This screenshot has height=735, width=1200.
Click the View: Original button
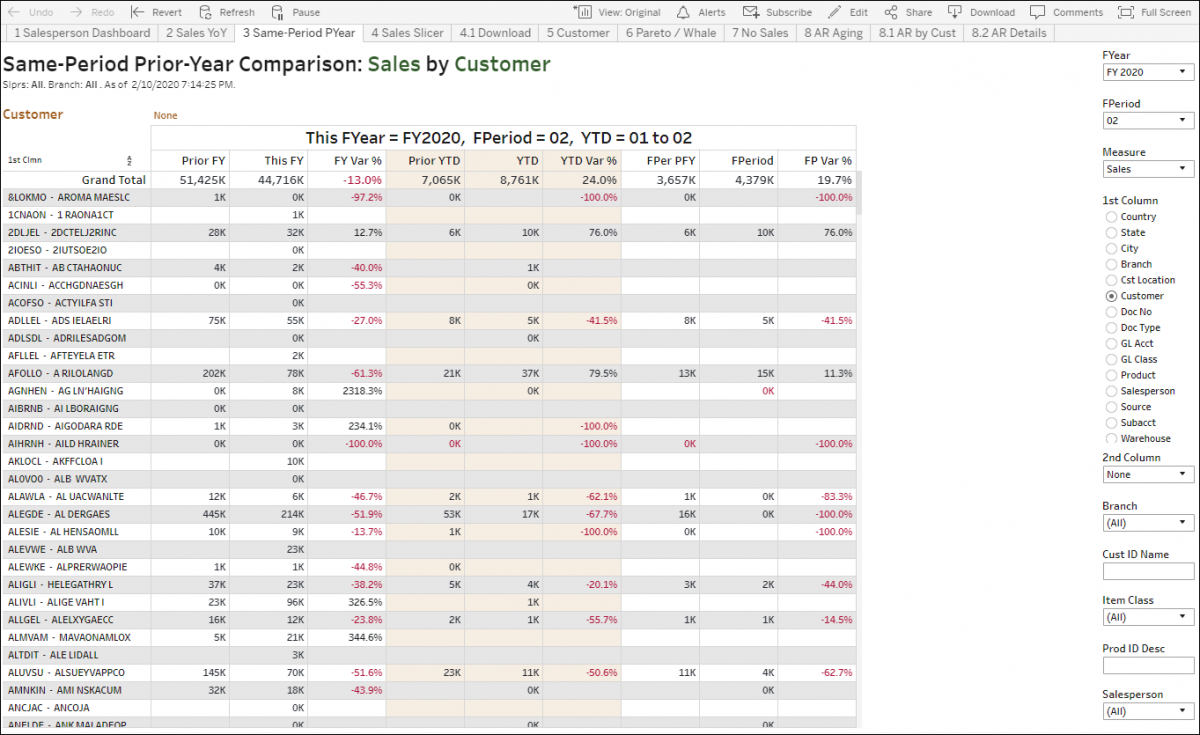point(618,12)
